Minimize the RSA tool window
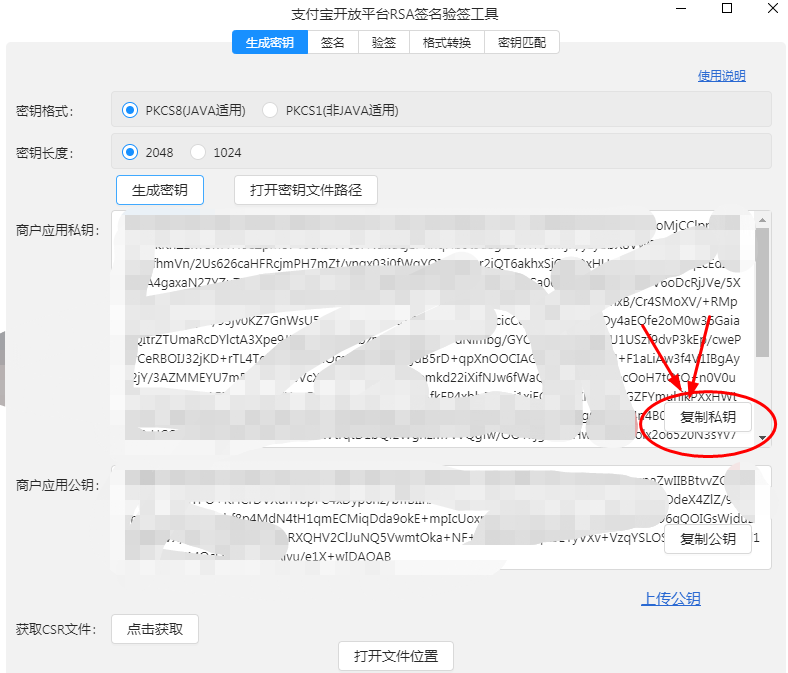Image resolution: width=788 pixels, height=673 pixels. pyautogui.click(x=681, y=9)
